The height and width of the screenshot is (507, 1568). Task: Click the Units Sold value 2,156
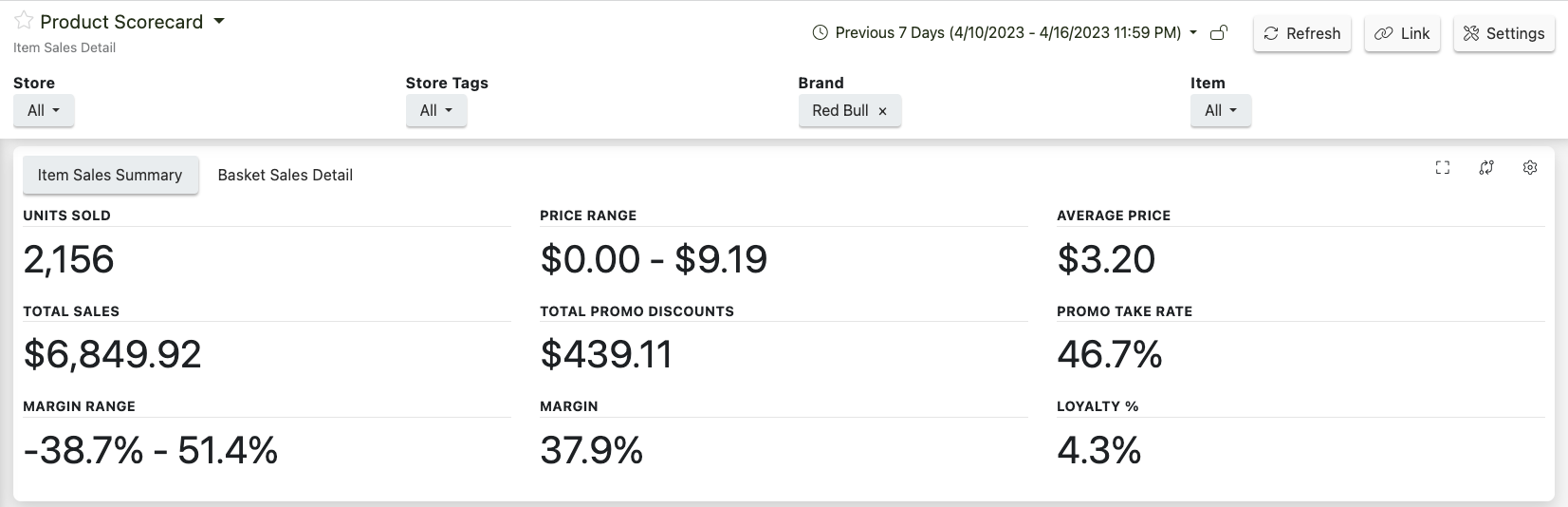[69, 259]
